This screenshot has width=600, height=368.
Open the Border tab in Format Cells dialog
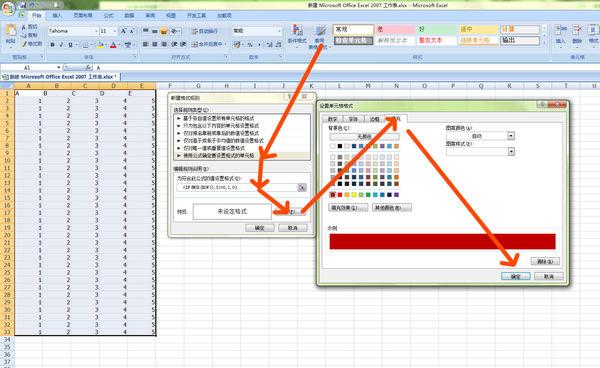374,119
